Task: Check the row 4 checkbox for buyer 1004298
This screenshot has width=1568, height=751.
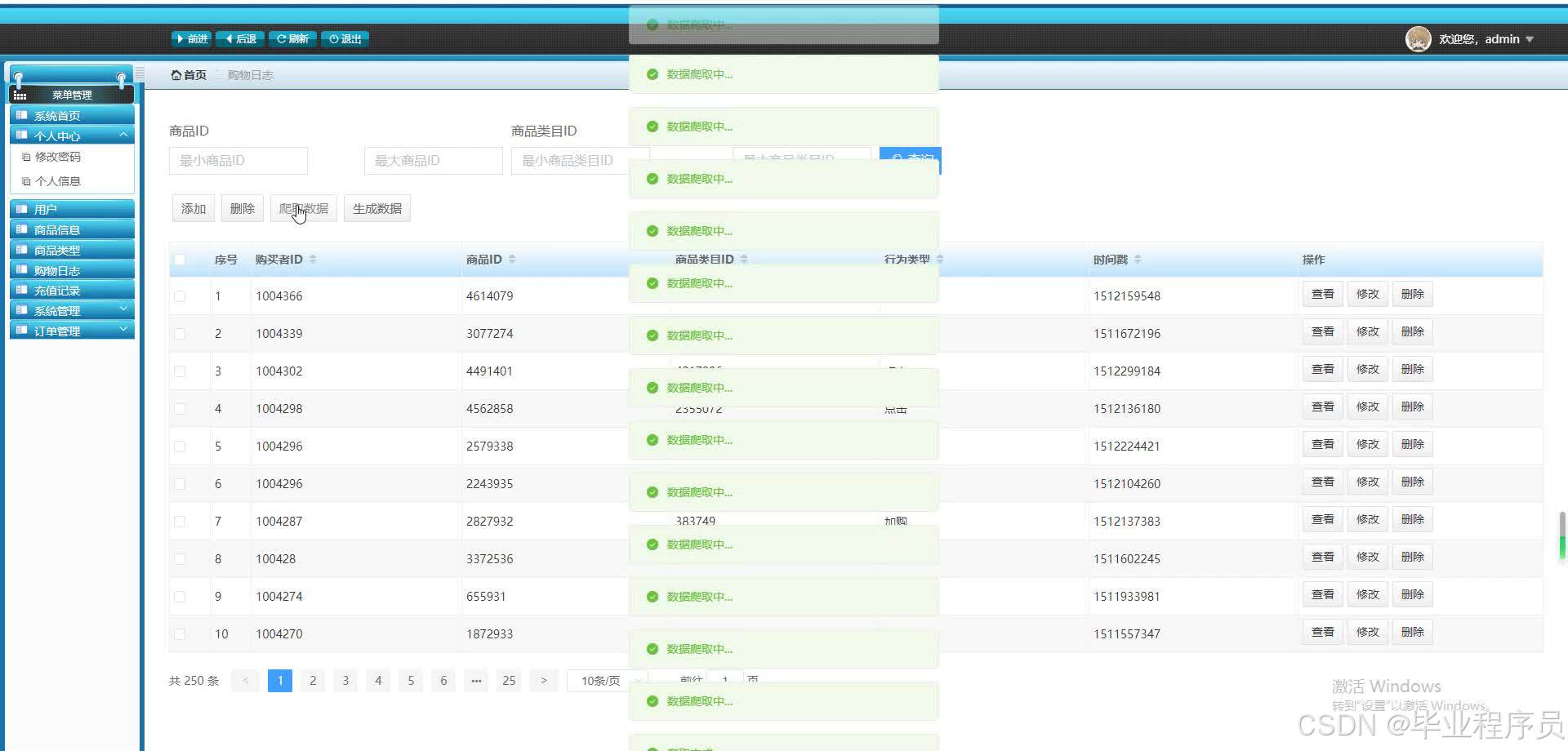Action: (x=180, y=409)
